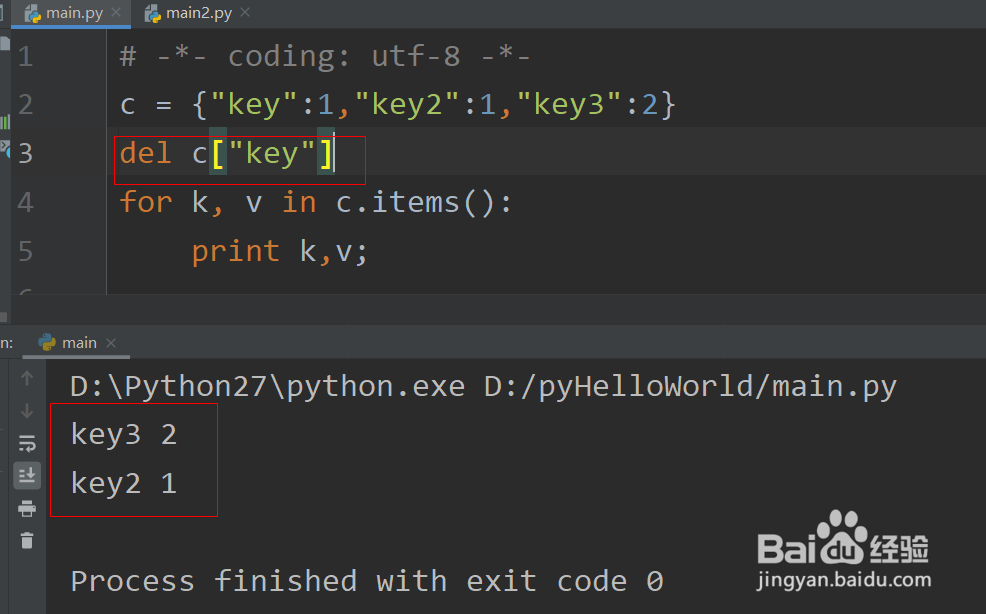Click the down arrow in Run panel
This screenshot has width=986, height=614.
click(x=27, y=410)
